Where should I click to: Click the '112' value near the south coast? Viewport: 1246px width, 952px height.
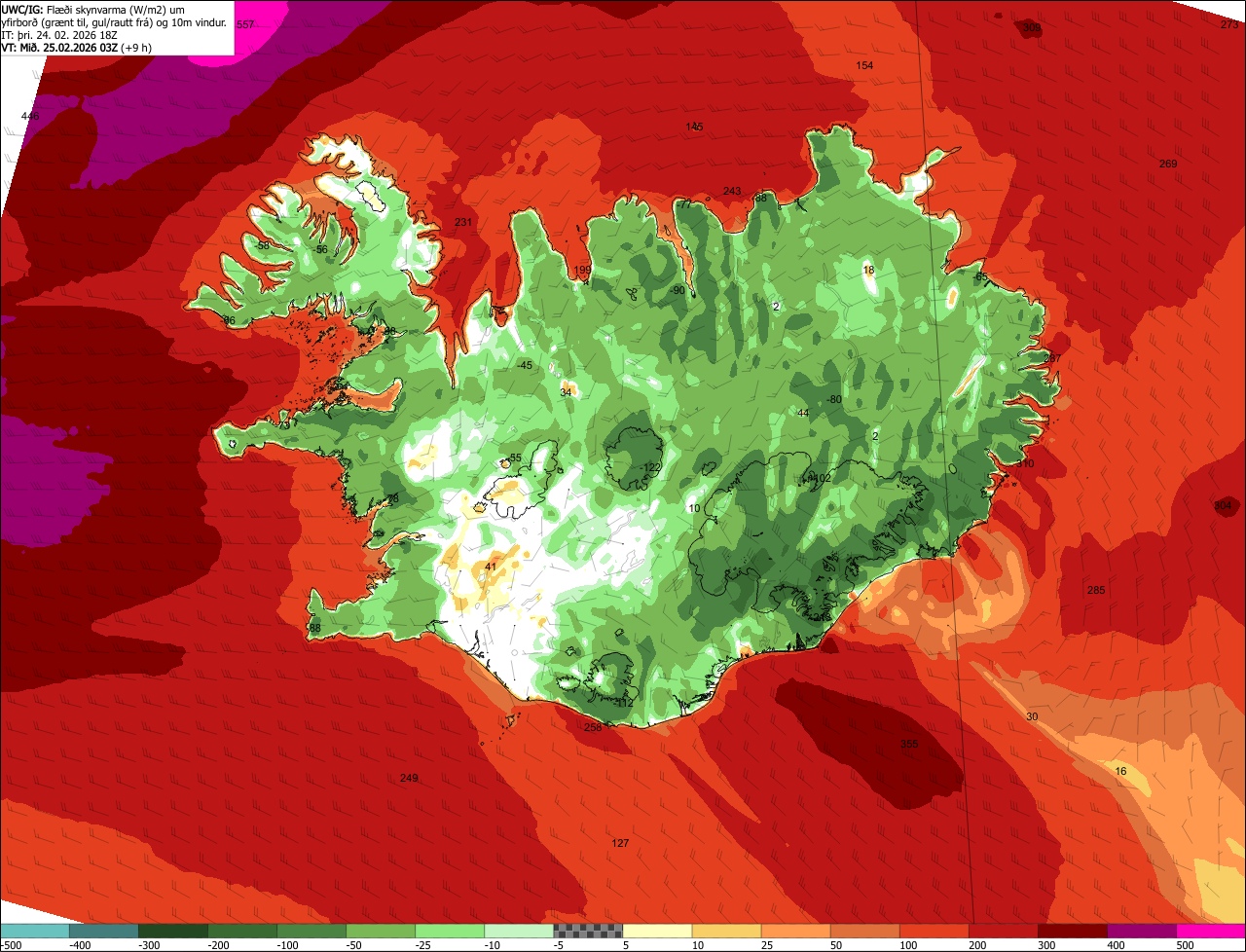(x=624, y=702)
